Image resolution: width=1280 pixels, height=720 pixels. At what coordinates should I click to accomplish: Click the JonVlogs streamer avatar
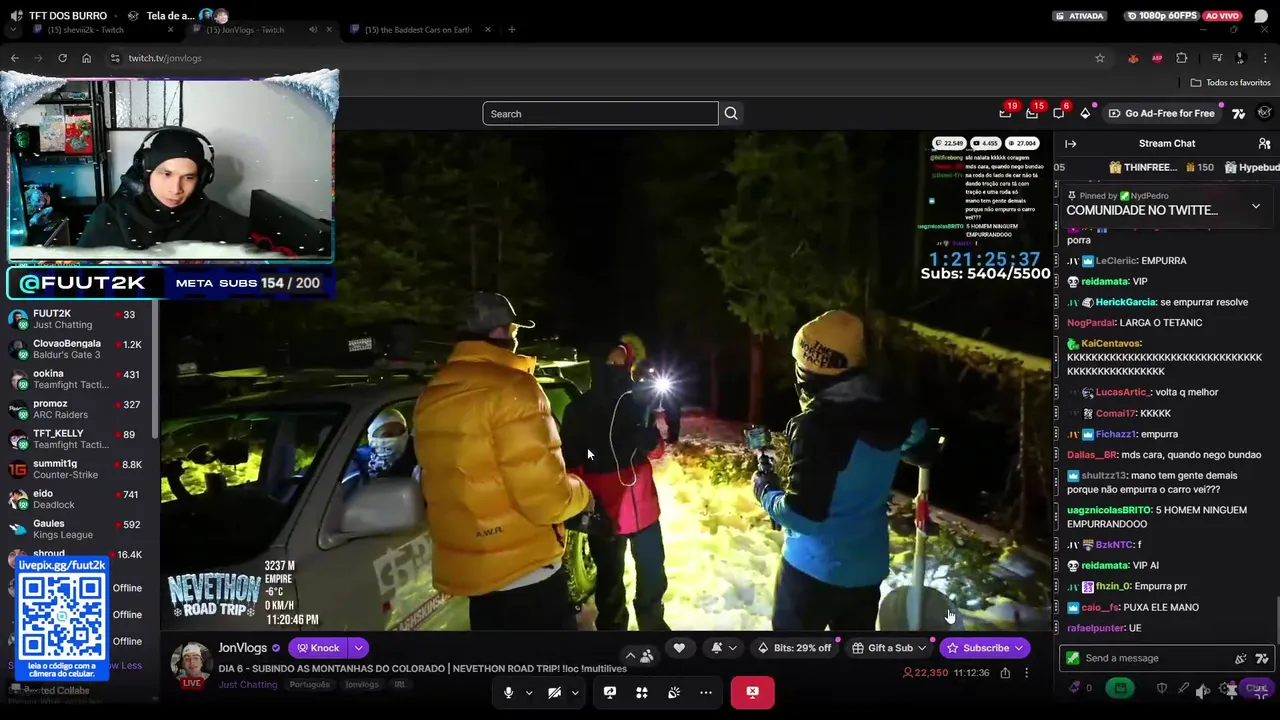point(190,663)
